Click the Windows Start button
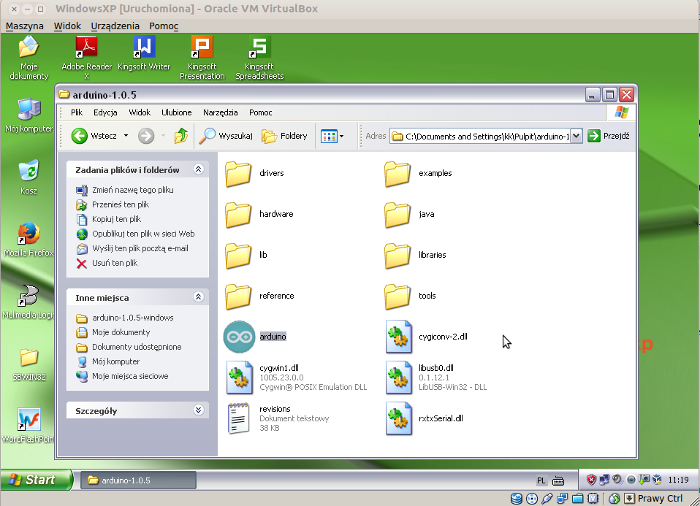The height and width of the screenshot is (506, 700). 36,480
